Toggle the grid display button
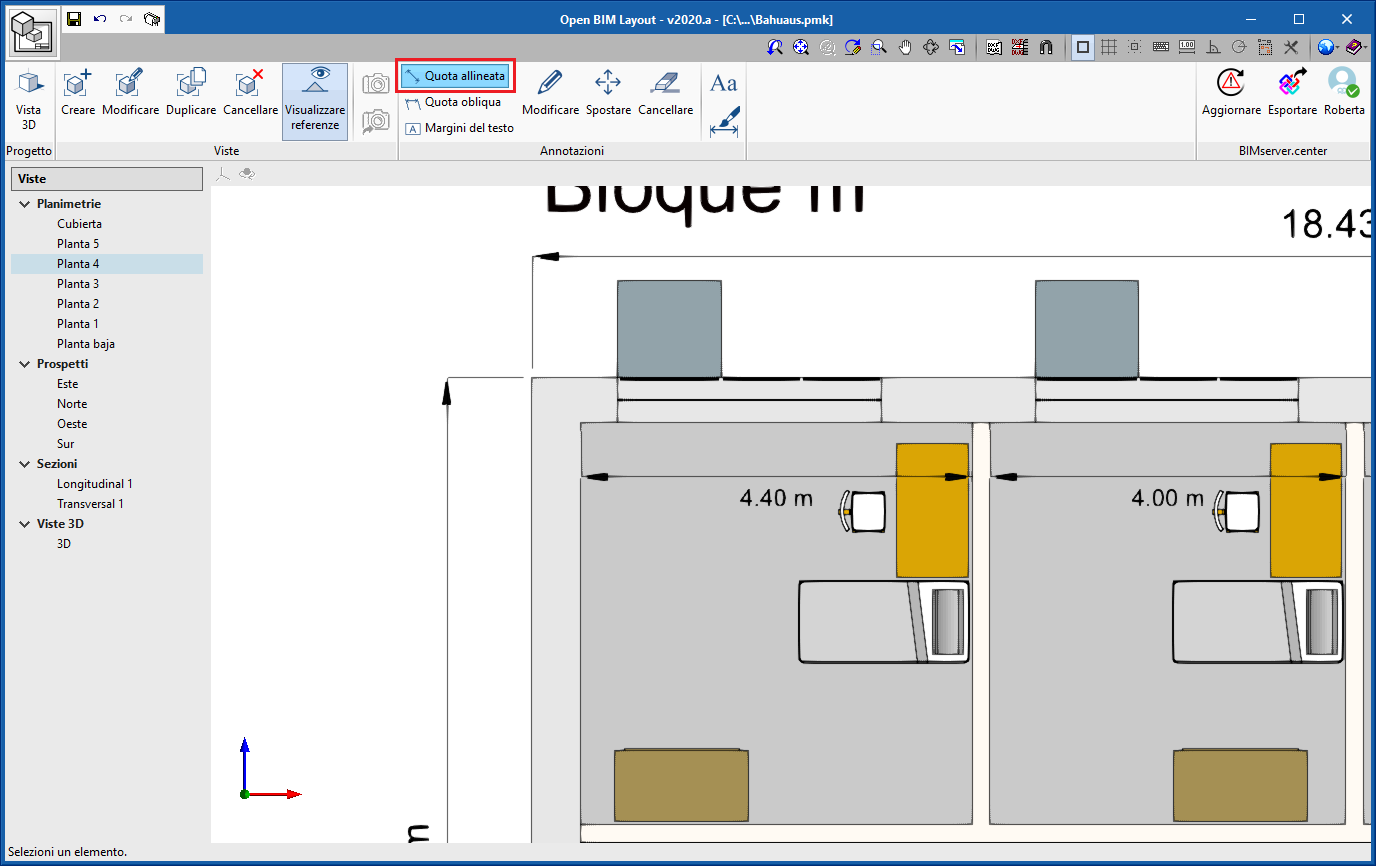The image size is (1376, 866). [x=1108, y=47]
